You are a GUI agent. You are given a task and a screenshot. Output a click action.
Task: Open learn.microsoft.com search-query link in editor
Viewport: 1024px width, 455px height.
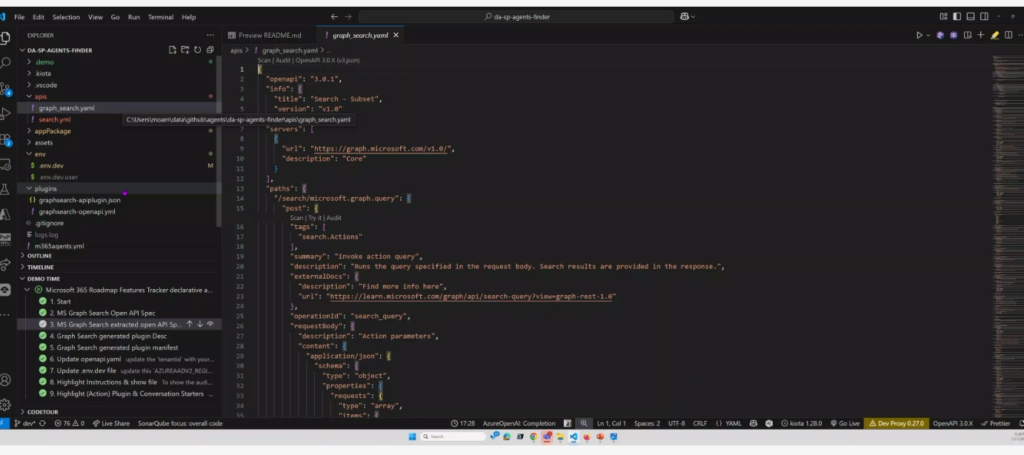471,296
